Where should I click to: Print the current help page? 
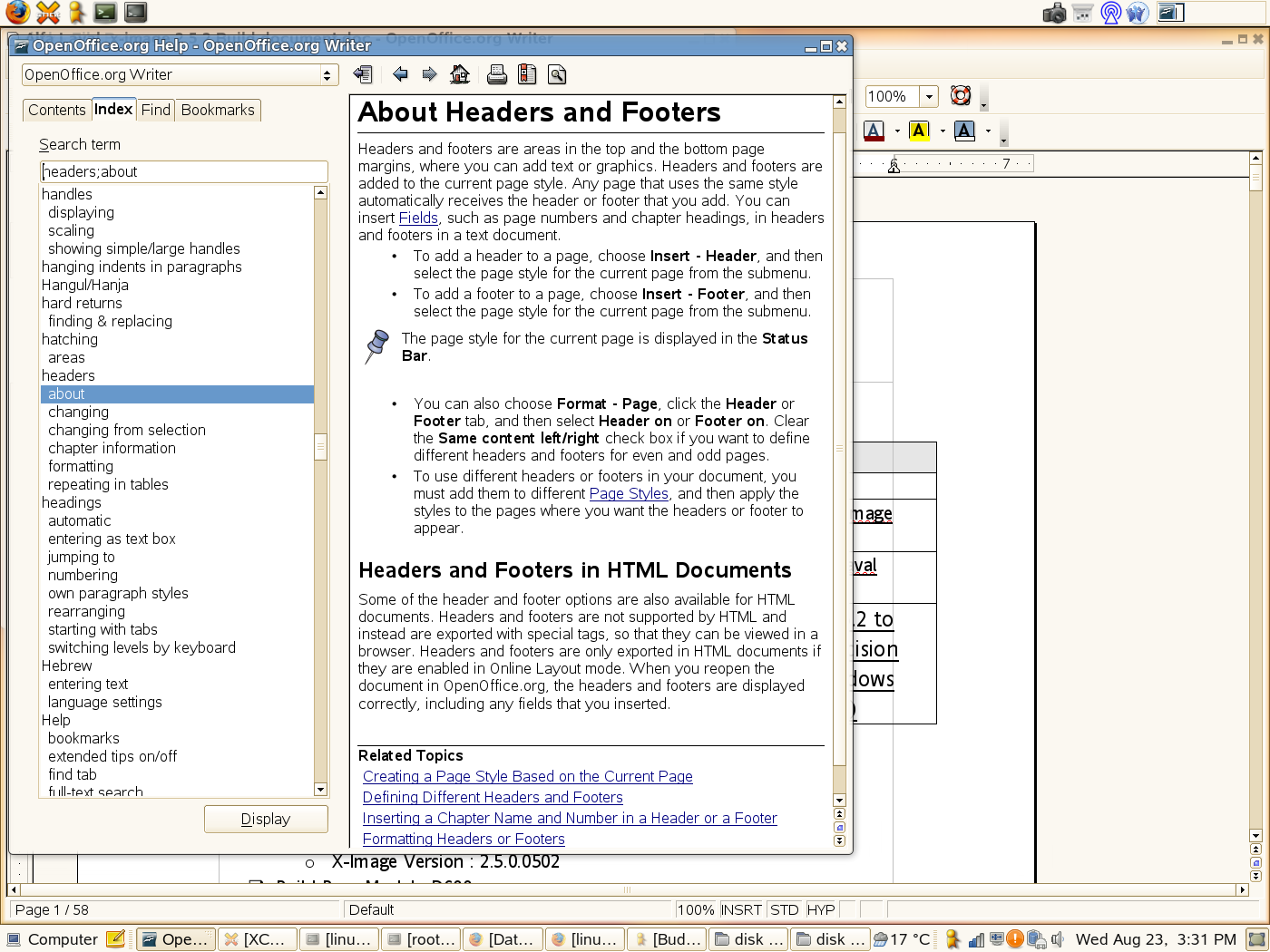[x=497, y=74]
